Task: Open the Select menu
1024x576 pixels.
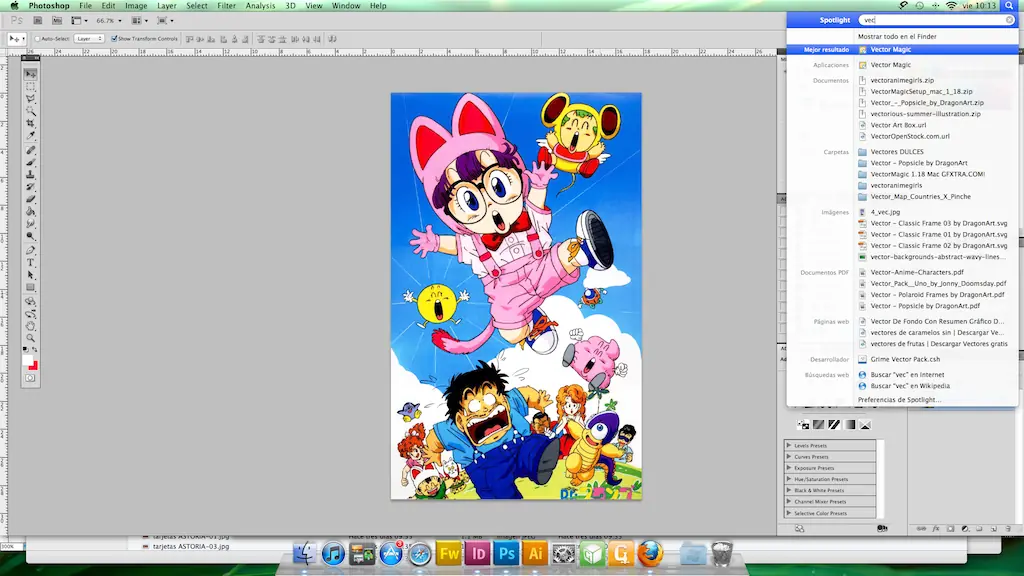Action: click(x=197, y=6)
